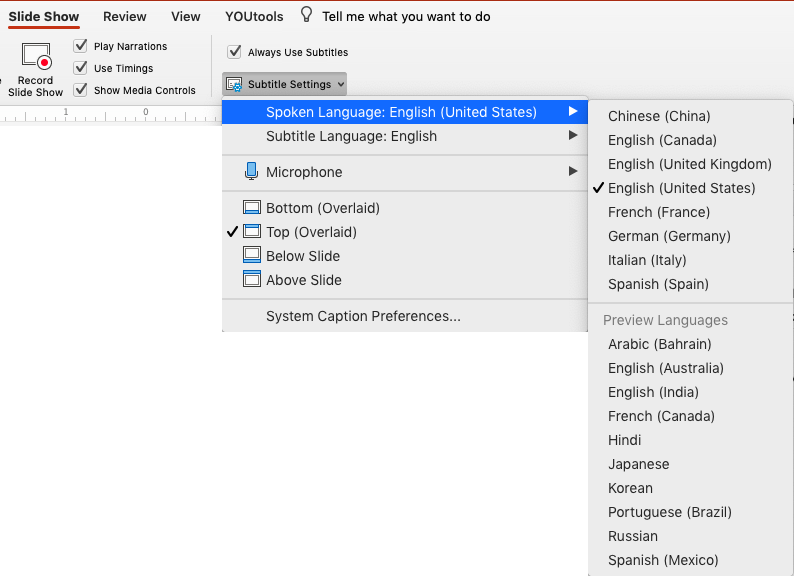Click the Record Slide Show icon
794x576 pixels.
tap(36, 57)
